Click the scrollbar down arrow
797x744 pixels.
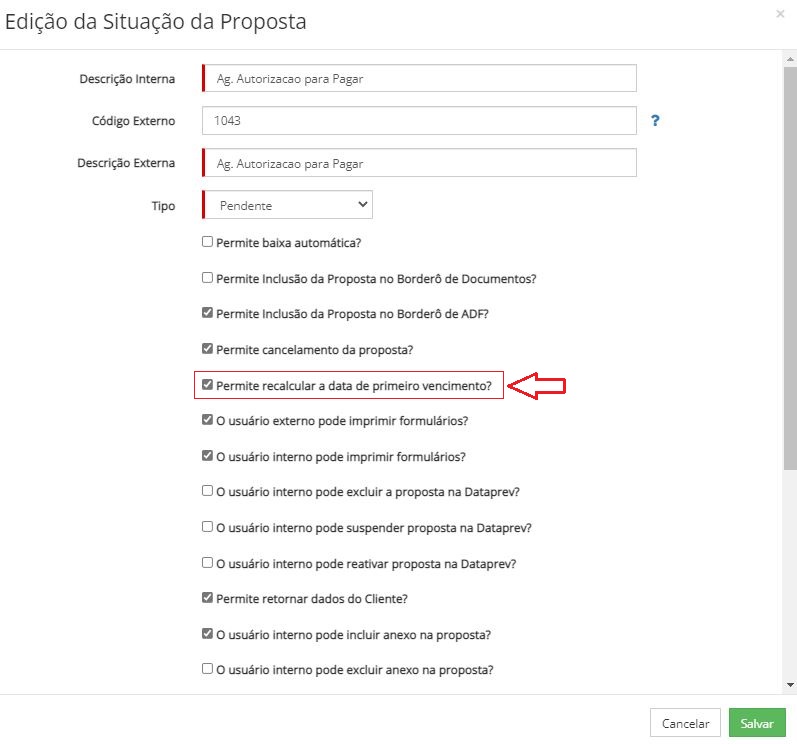790,685
